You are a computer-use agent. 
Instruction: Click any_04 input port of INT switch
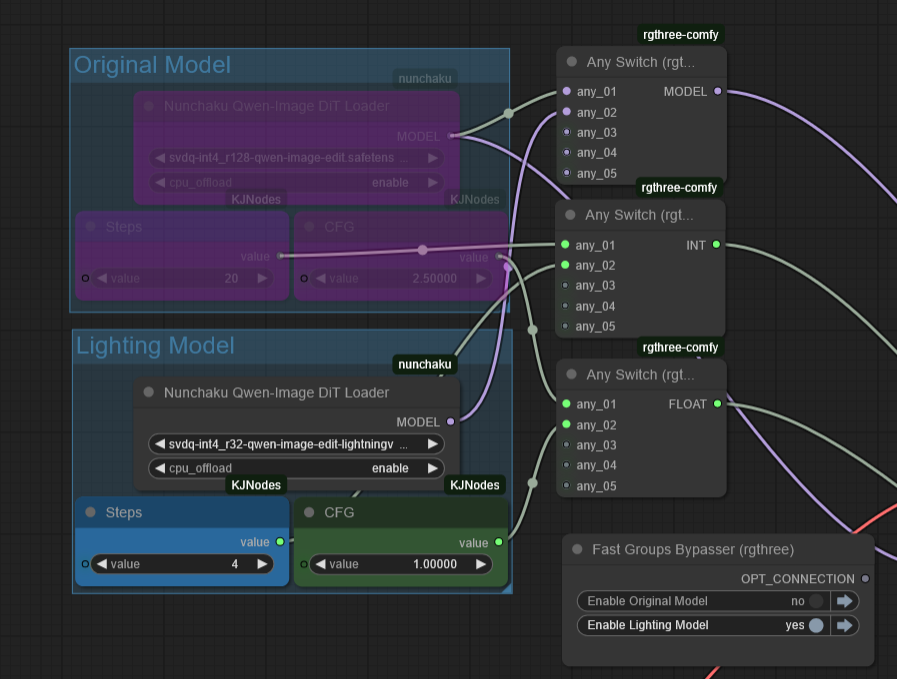565,305
